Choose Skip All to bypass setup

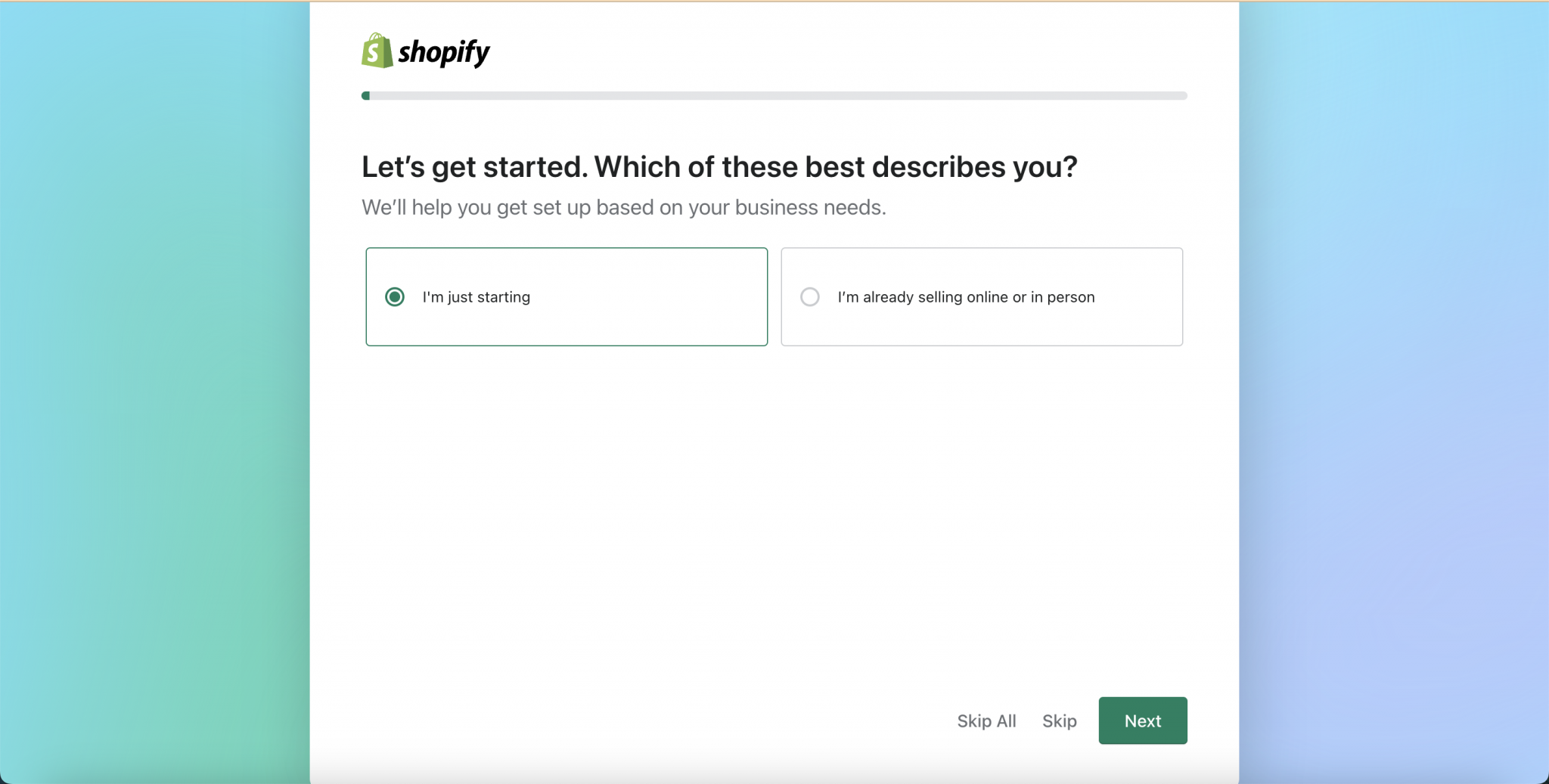[986, 721]
